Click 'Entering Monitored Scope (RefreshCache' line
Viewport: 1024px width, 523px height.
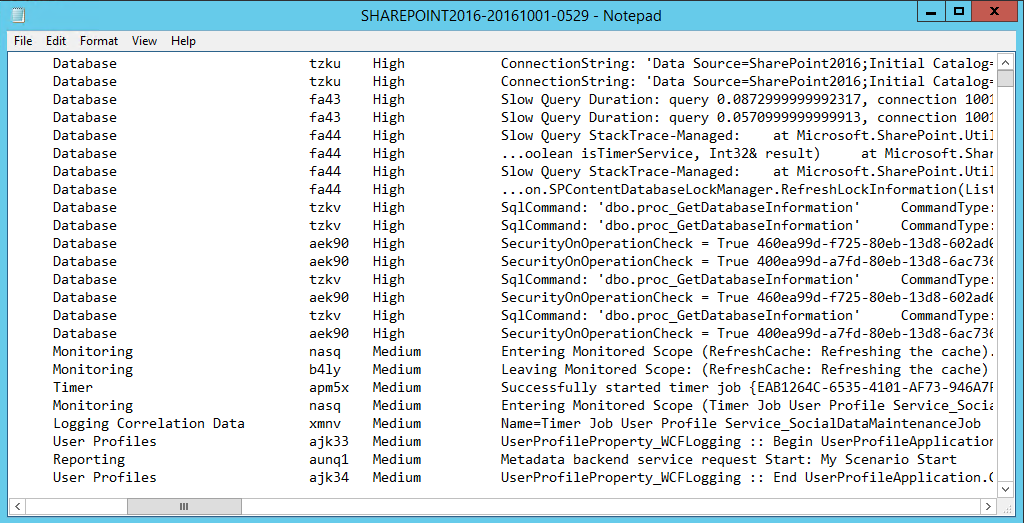tap(747, 351)
